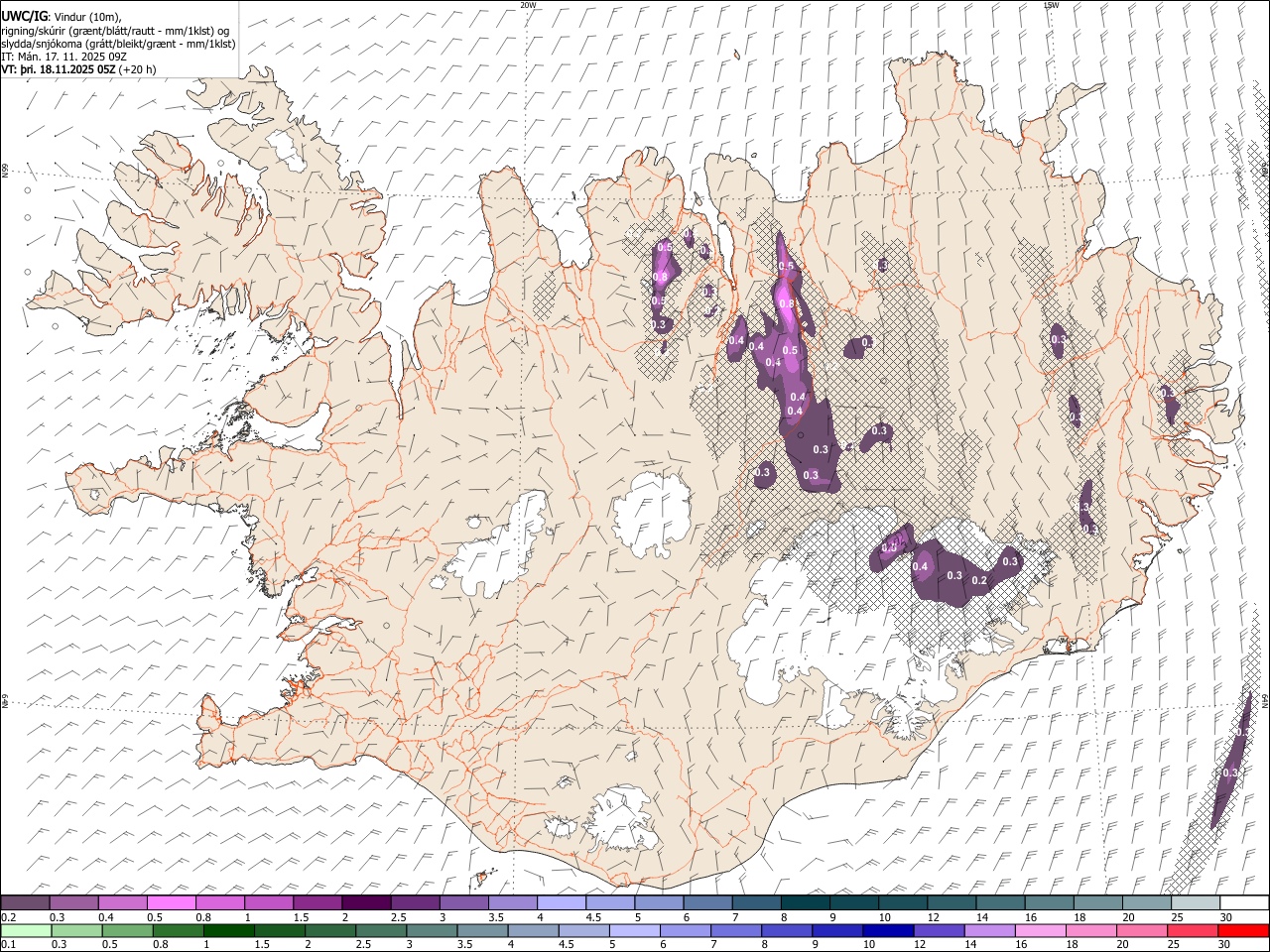Click the darkest green swatch starting at 1 in lower row

point(228,930)
